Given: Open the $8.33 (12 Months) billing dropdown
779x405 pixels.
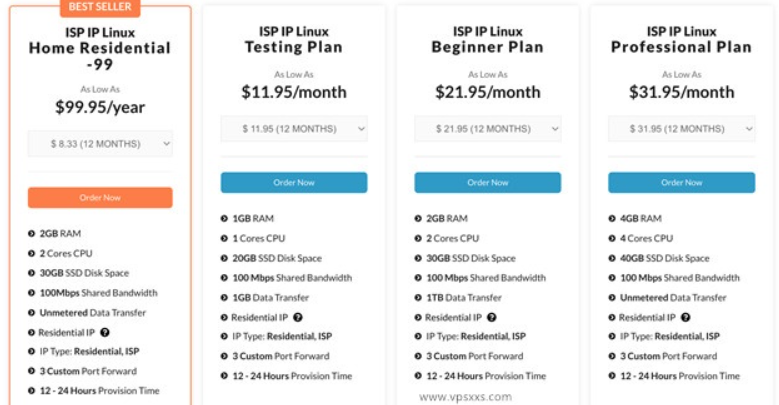Looking at the screenshot, I should coord(100,144).
